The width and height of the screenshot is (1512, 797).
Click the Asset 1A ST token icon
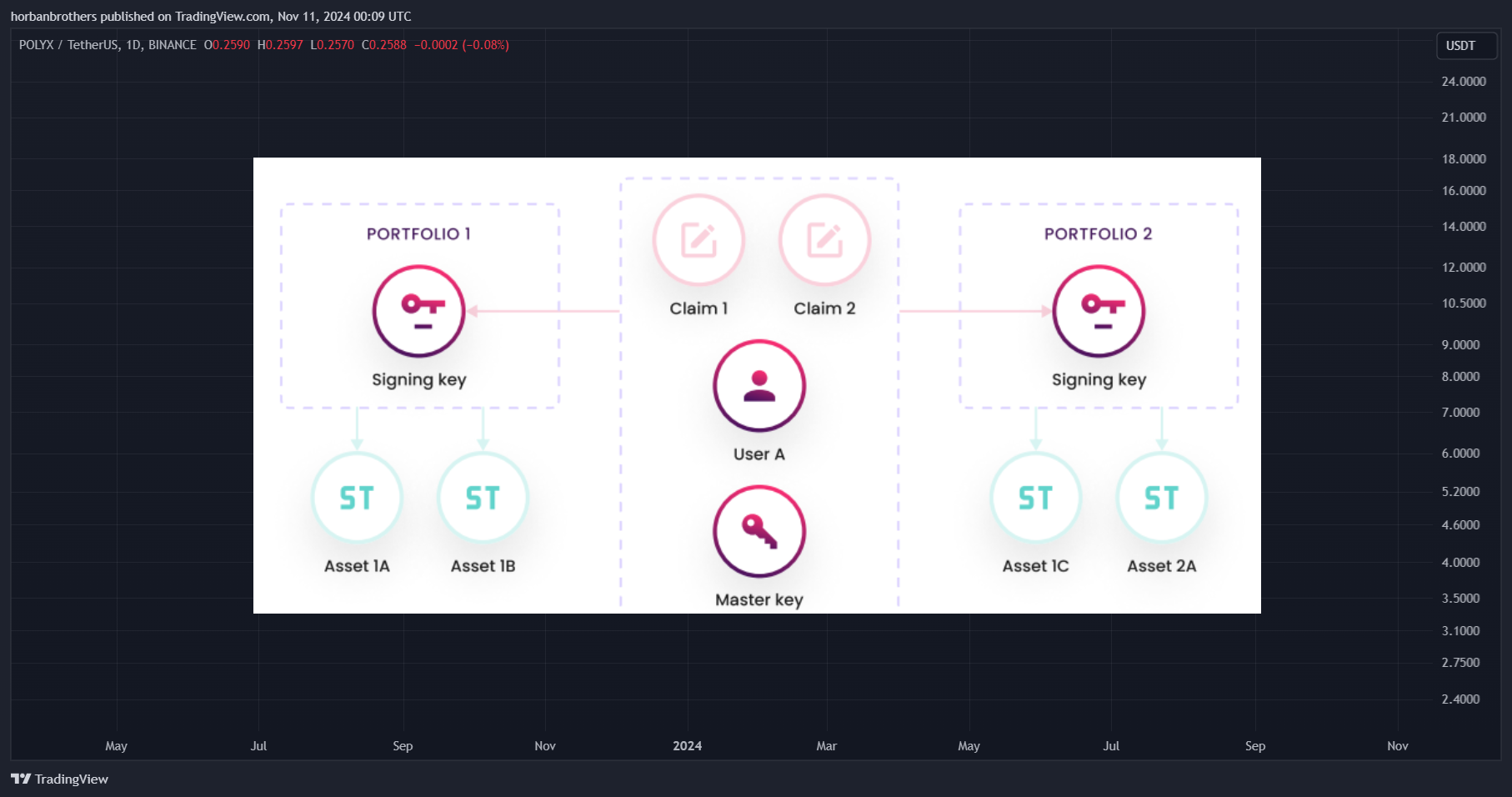point(357,498)
